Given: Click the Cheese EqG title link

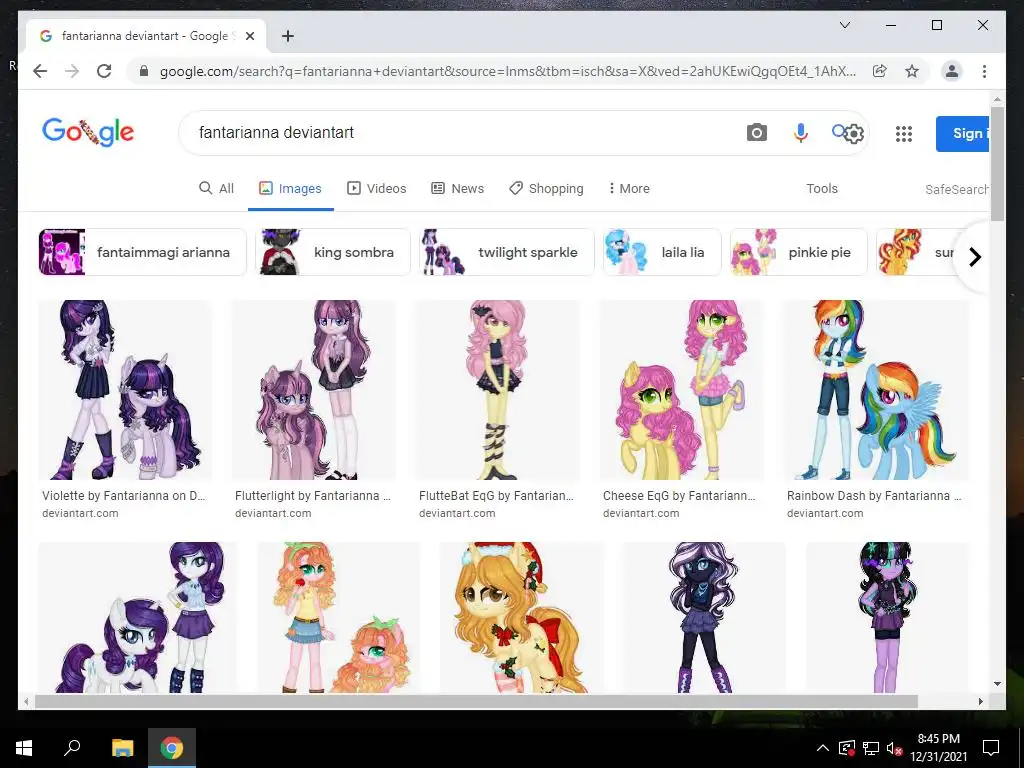Looking at the screenshot, I should coord(679,496).
